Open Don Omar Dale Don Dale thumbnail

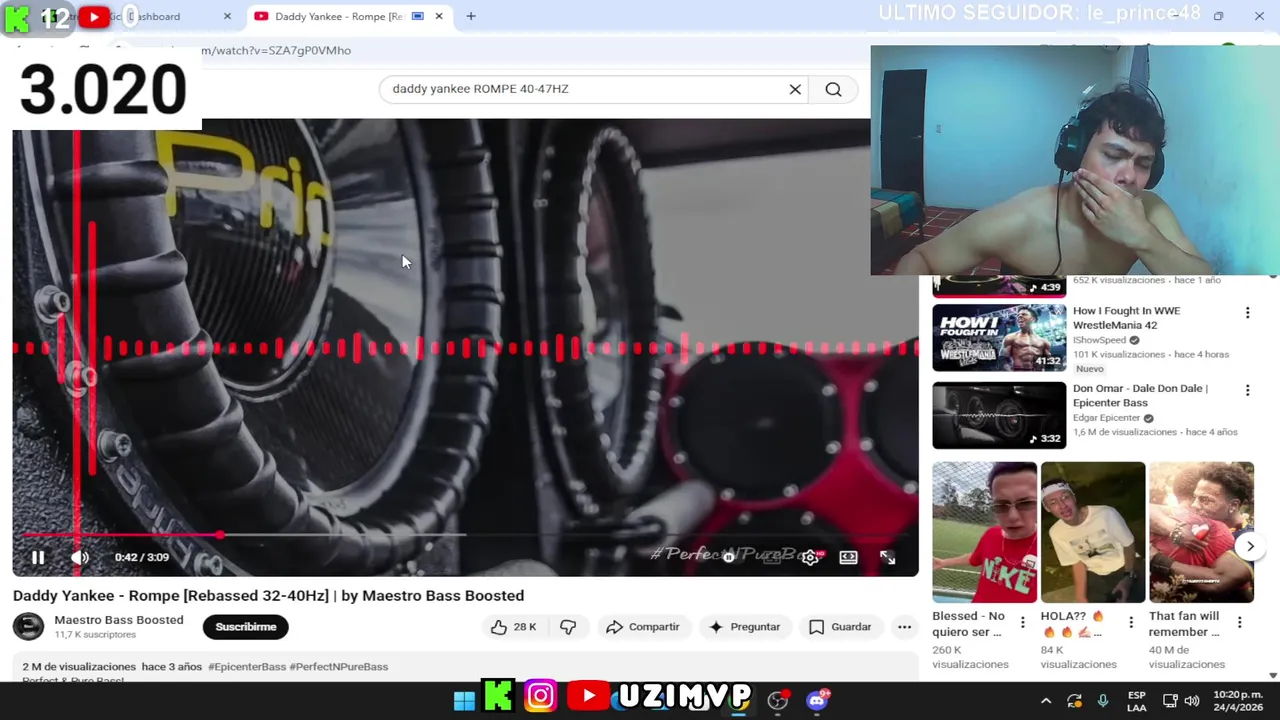999,415
